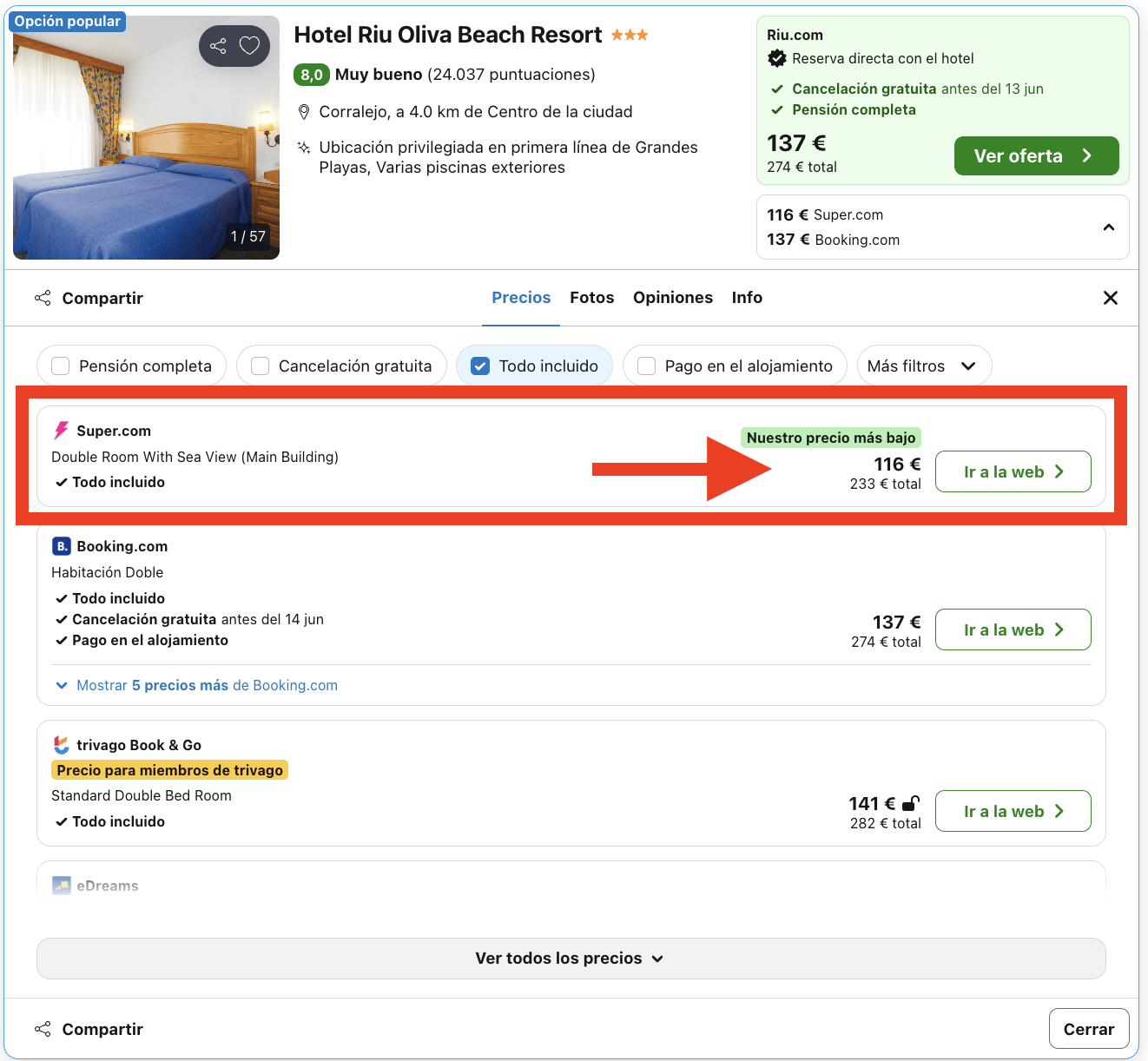1148x1061 pixels.
Task: Enable the Pensión completa filter checkbox
Action: [61, 366]
